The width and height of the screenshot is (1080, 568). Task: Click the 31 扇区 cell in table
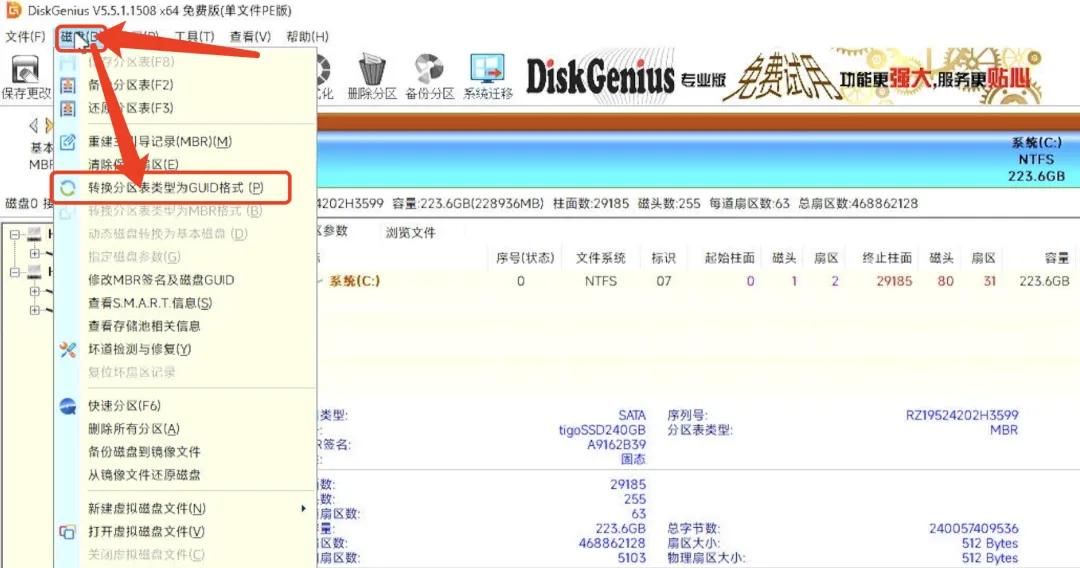tap(990, 281)
